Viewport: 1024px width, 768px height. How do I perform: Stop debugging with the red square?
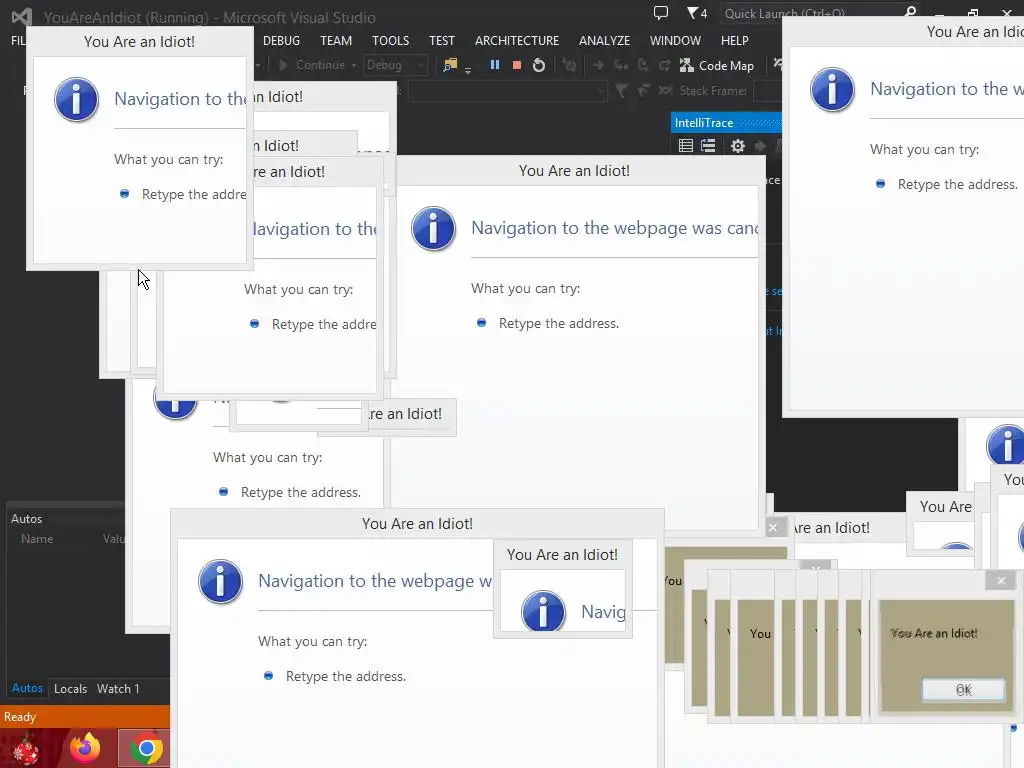[x=517, y=65]
